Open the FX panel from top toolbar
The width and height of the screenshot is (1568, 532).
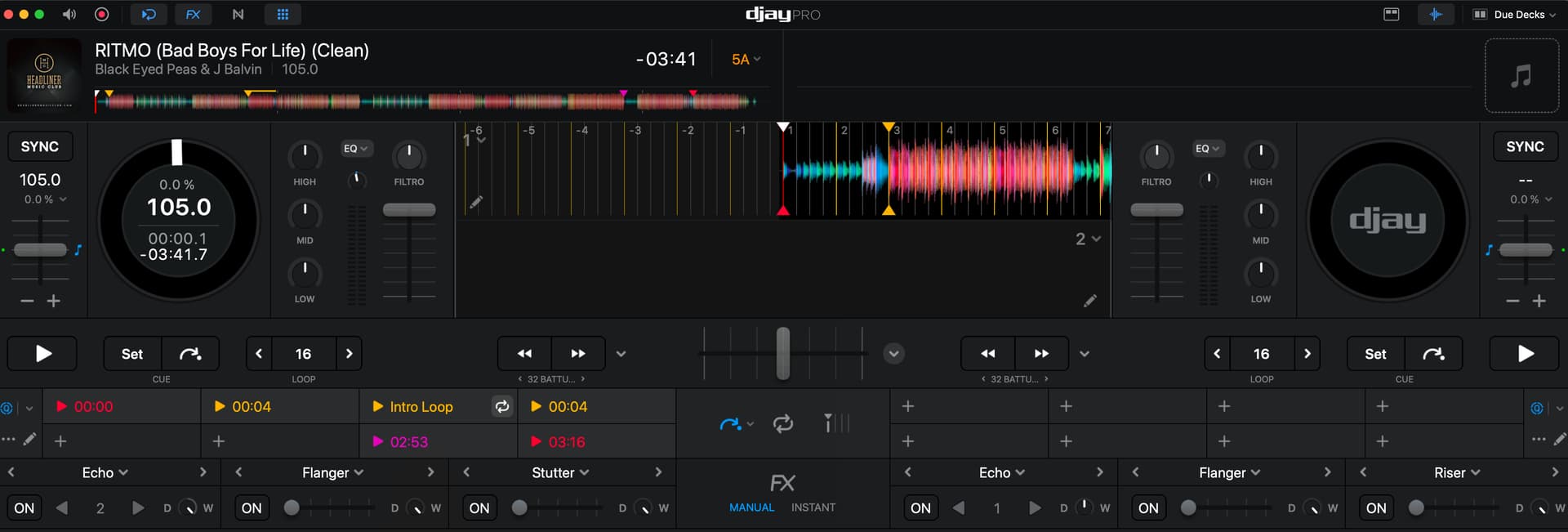point(193,15)
